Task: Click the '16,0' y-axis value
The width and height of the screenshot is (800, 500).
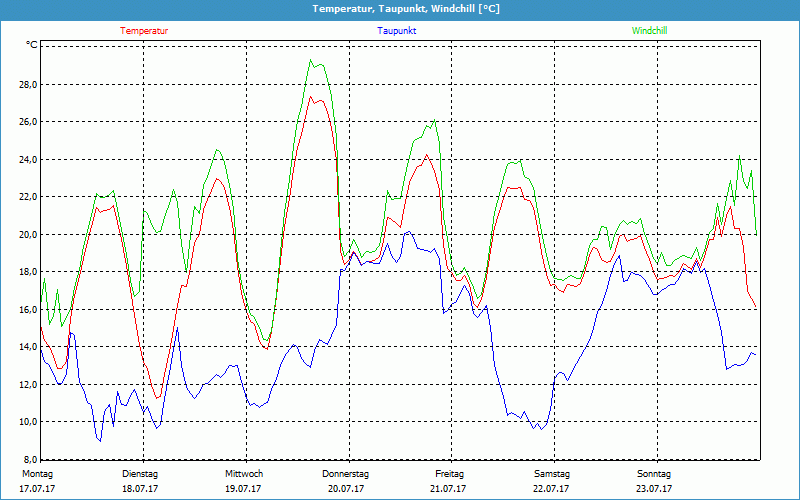Action: click(x=28, y=309)
